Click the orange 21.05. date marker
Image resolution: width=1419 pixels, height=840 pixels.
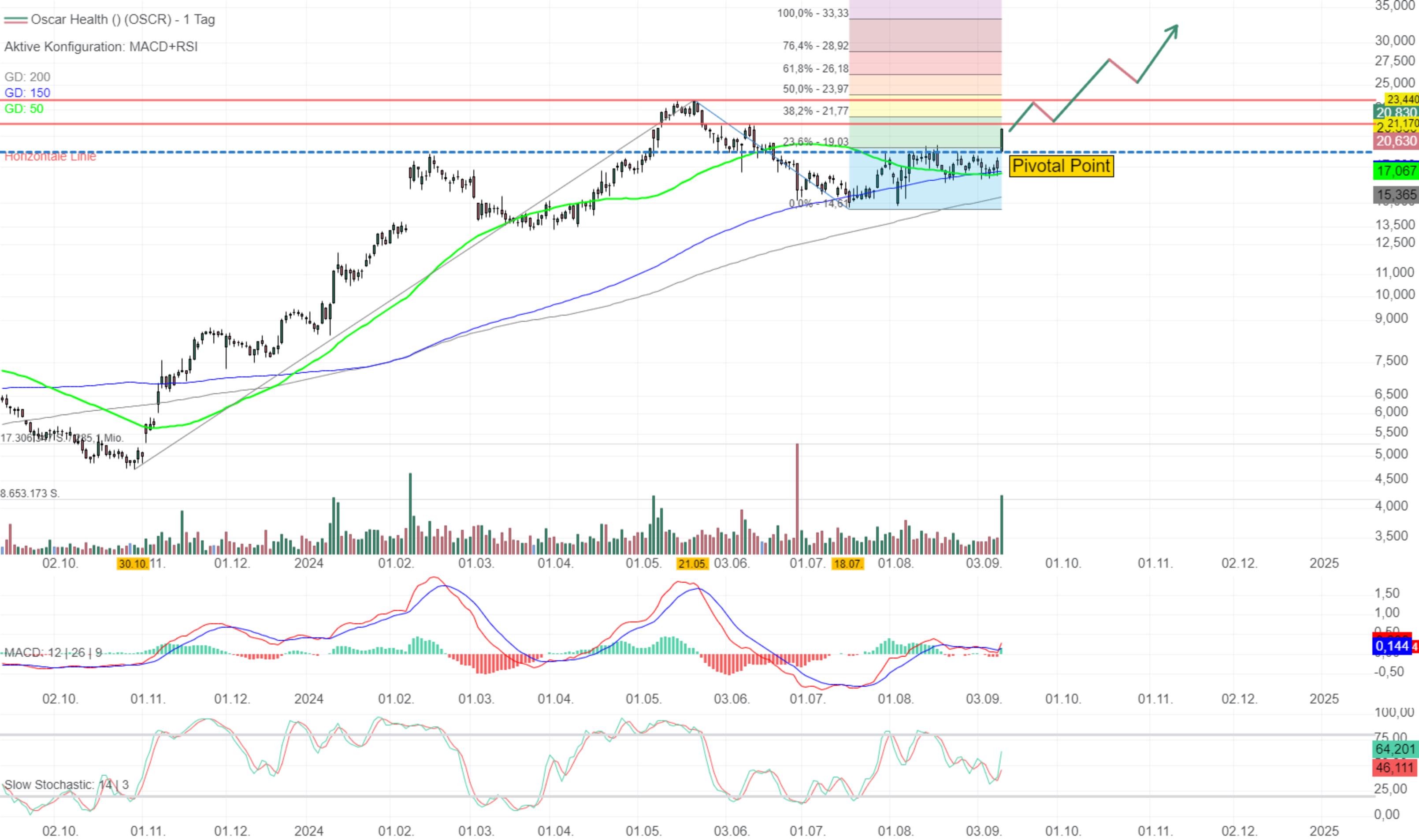click(692, 563)
